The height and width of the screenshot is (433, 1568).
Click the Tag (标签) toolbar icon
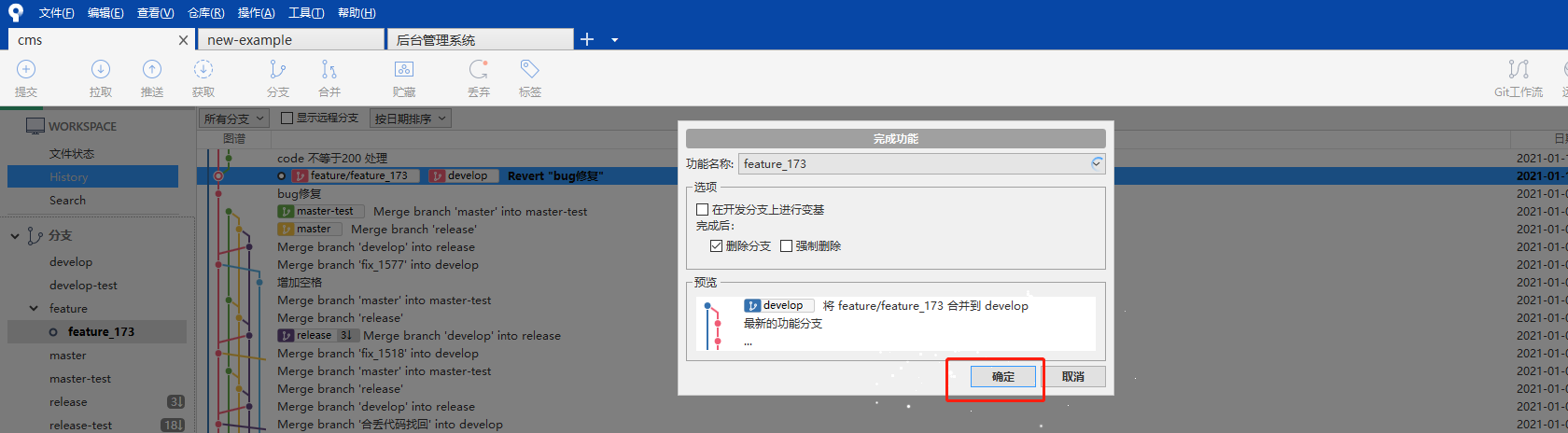coord(529,70)
